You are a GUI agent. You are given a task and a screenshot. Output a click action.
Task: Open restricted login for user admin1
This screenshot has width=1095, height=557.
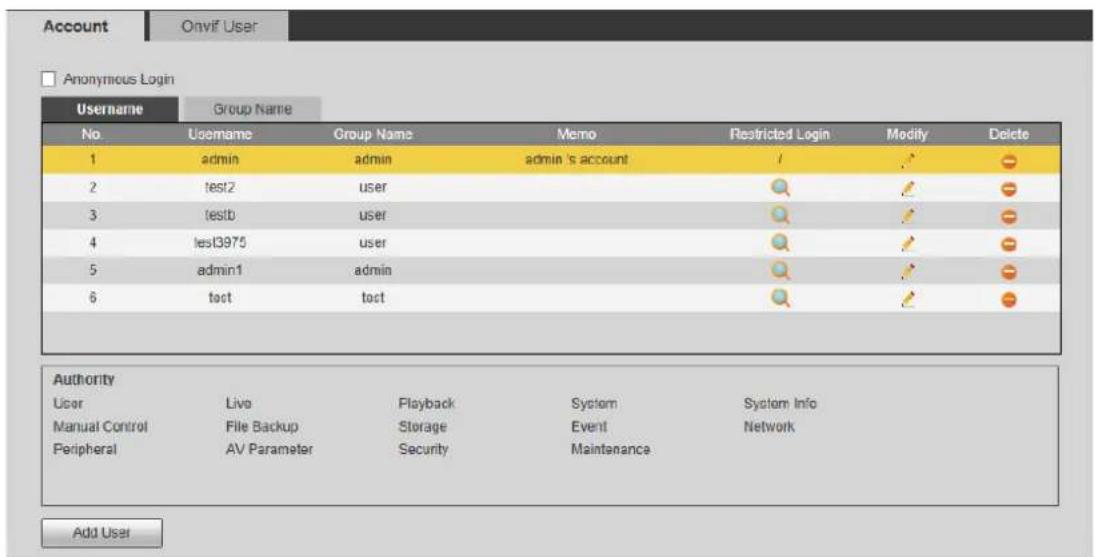780,271
